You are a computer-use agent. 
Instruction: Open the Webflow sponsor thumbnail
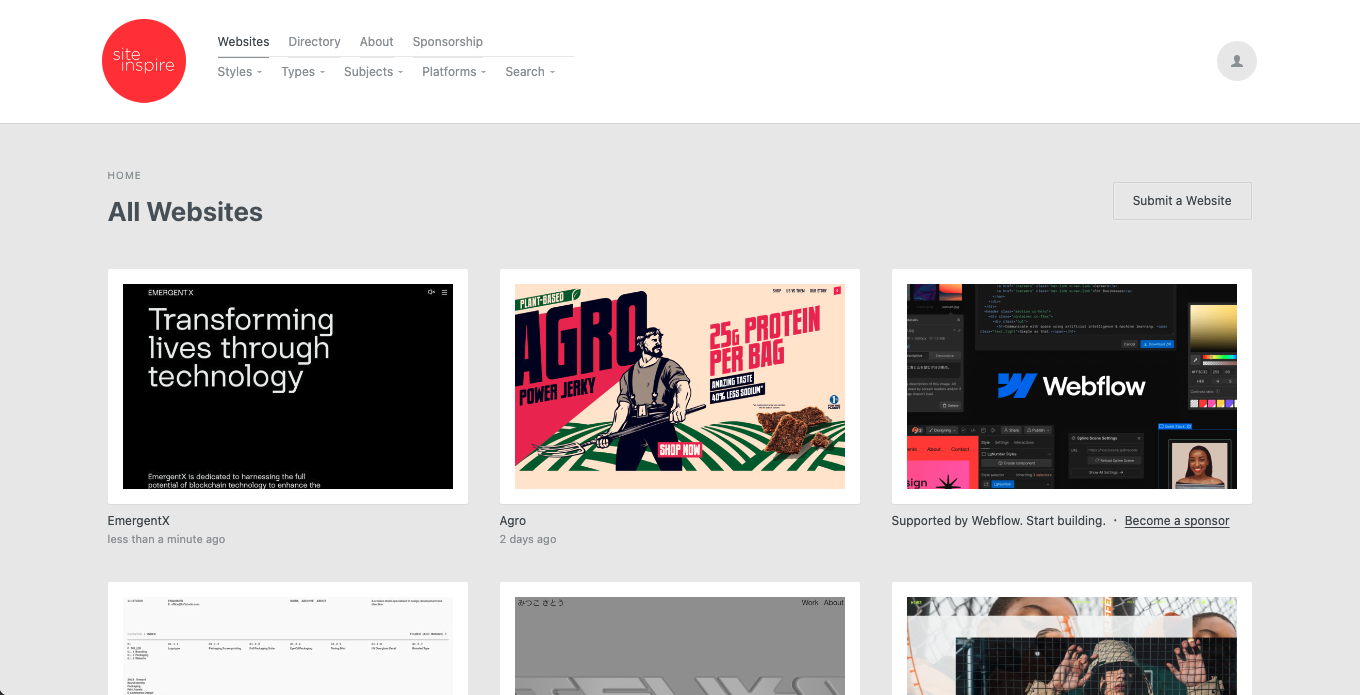(x=1071, y=386)
